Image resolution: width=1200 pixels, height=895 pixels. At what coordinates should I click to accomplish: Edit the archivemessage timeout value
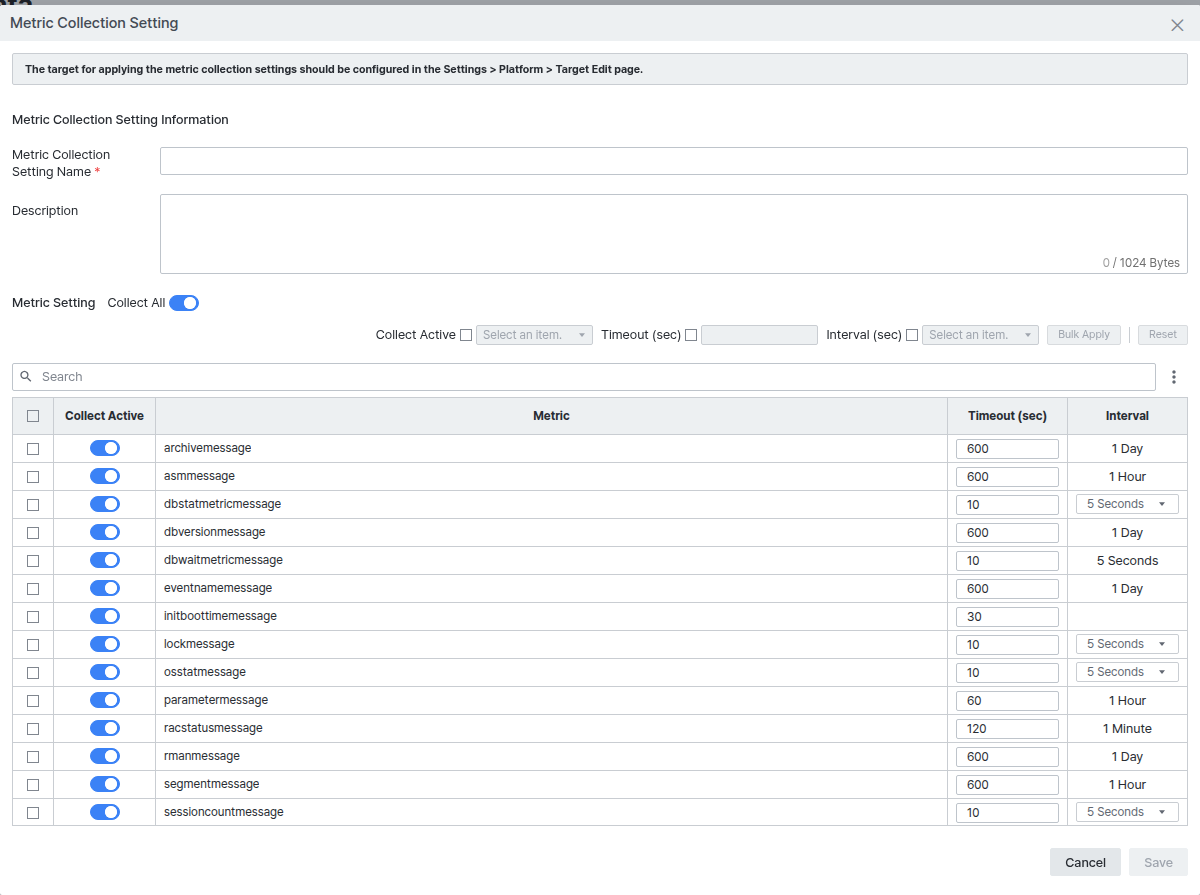1007,449
